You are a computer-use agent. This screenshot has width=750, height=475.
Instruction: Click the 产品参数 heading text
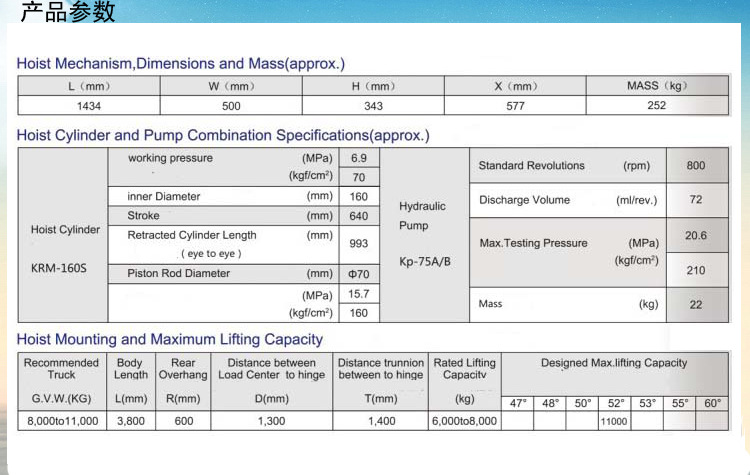[68, 12]
